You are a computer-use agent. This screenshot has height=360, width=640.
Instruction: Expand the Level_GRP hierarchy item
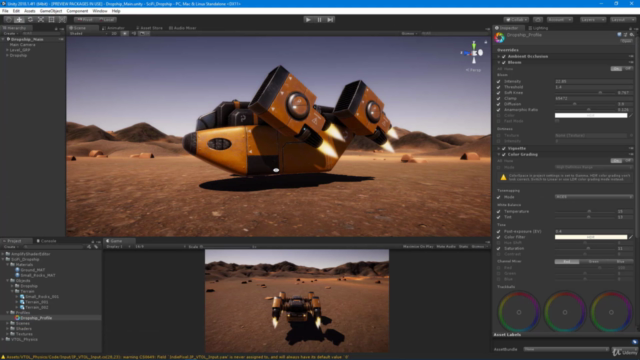point(7,50)
